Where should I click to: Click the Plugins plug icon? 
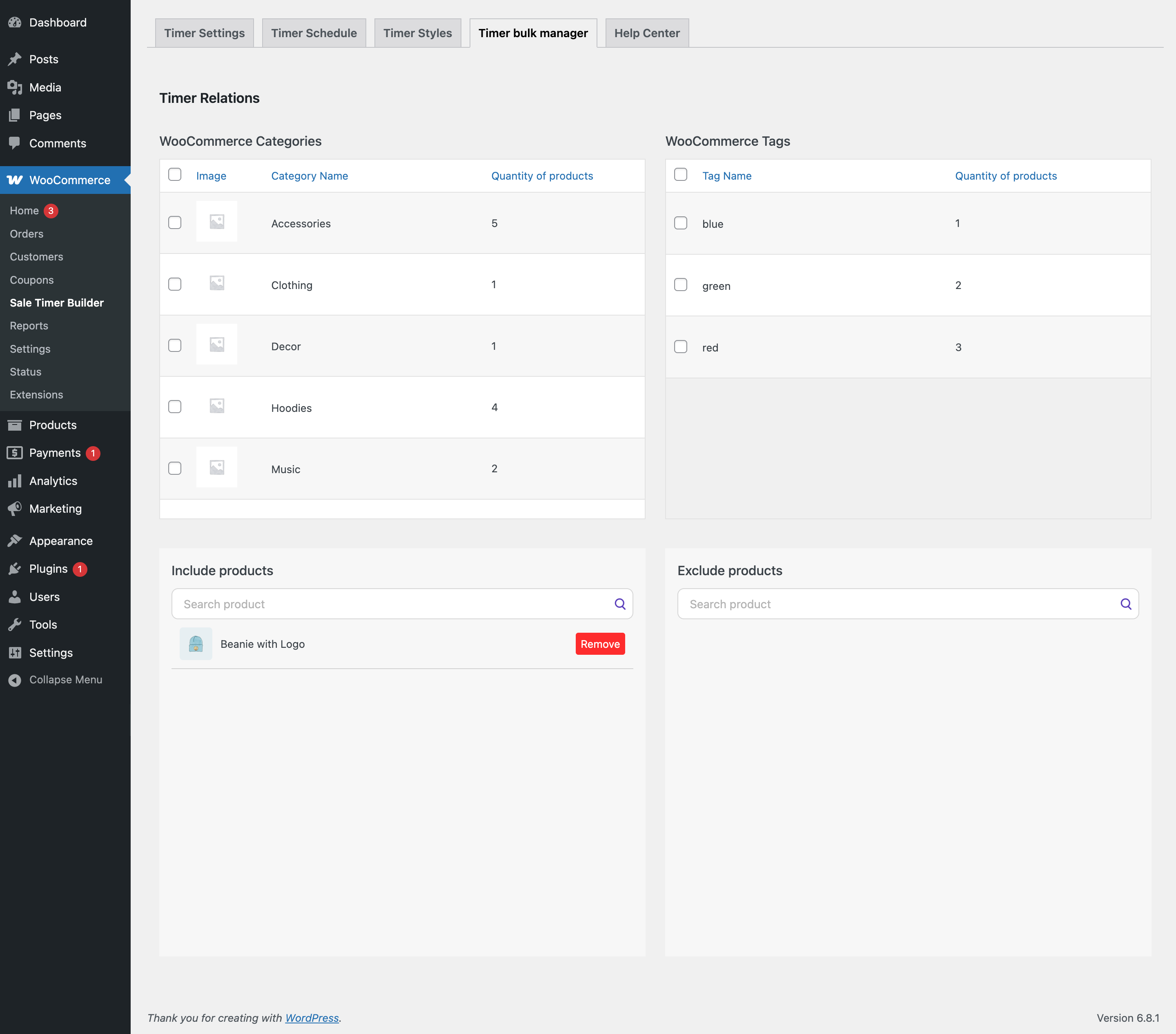[x=15, y=569]
